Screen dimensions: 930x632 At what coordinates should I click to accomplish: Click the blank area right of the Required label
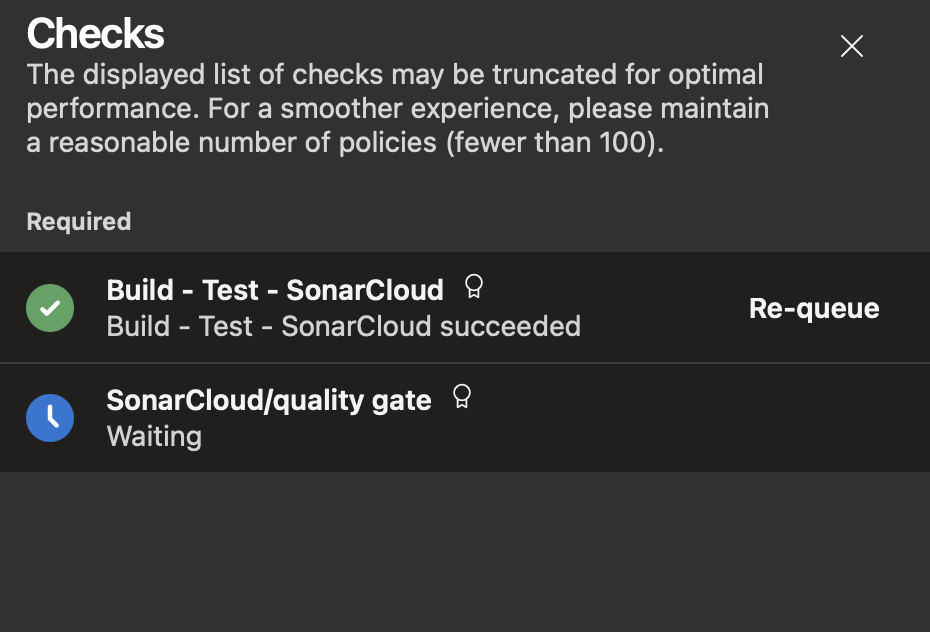tap(528, 222)
